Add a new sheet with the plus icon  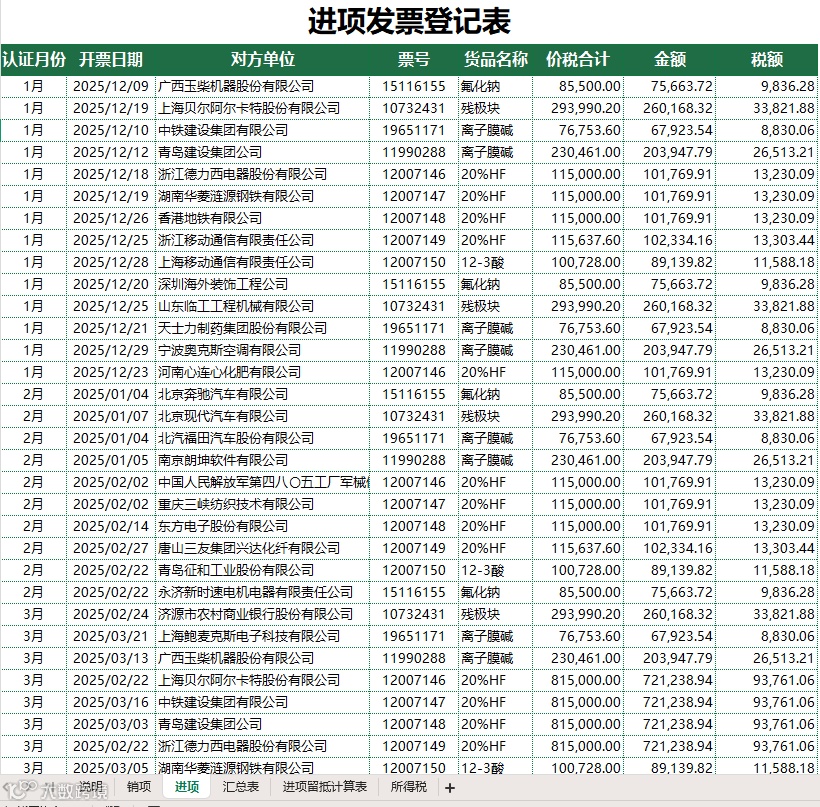[450, 788]
